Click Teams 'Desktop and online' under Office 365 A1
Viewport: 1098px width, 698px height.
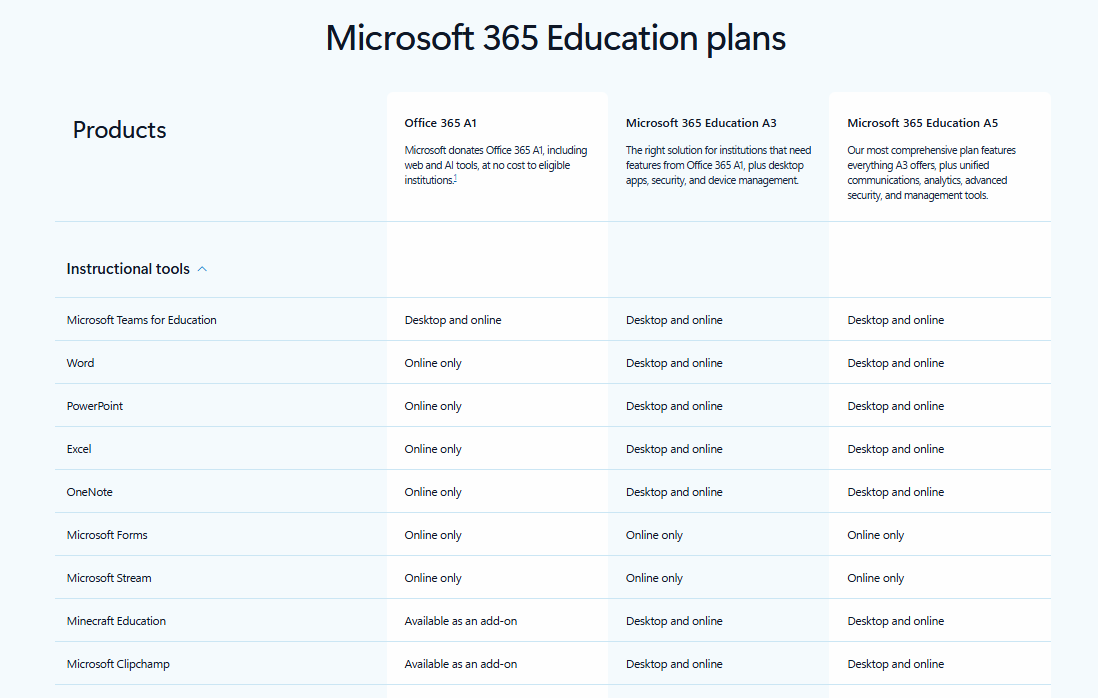[x=453, y=320]
